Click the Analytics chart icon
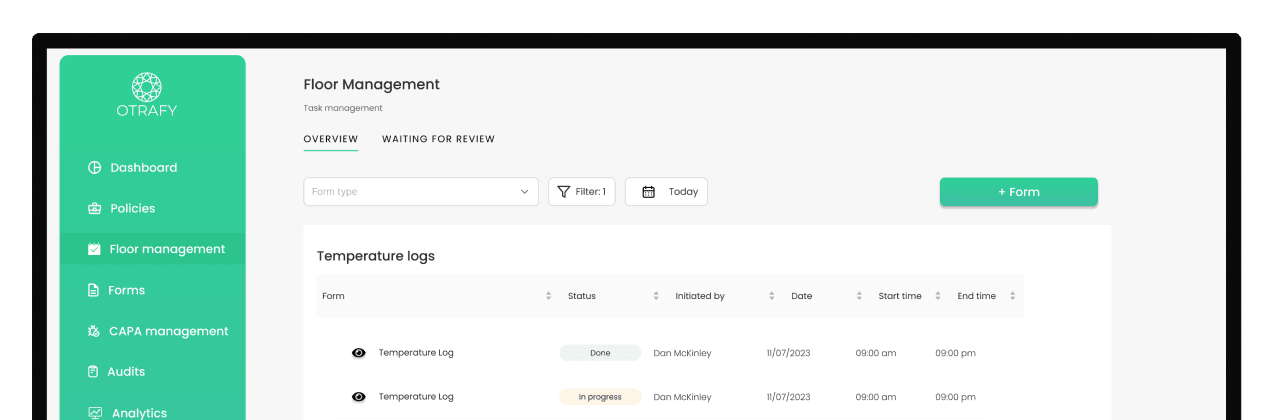Image resolution: width=1280 pixels, height=420 pixels. pyautogui.click(x=95, y=412)
